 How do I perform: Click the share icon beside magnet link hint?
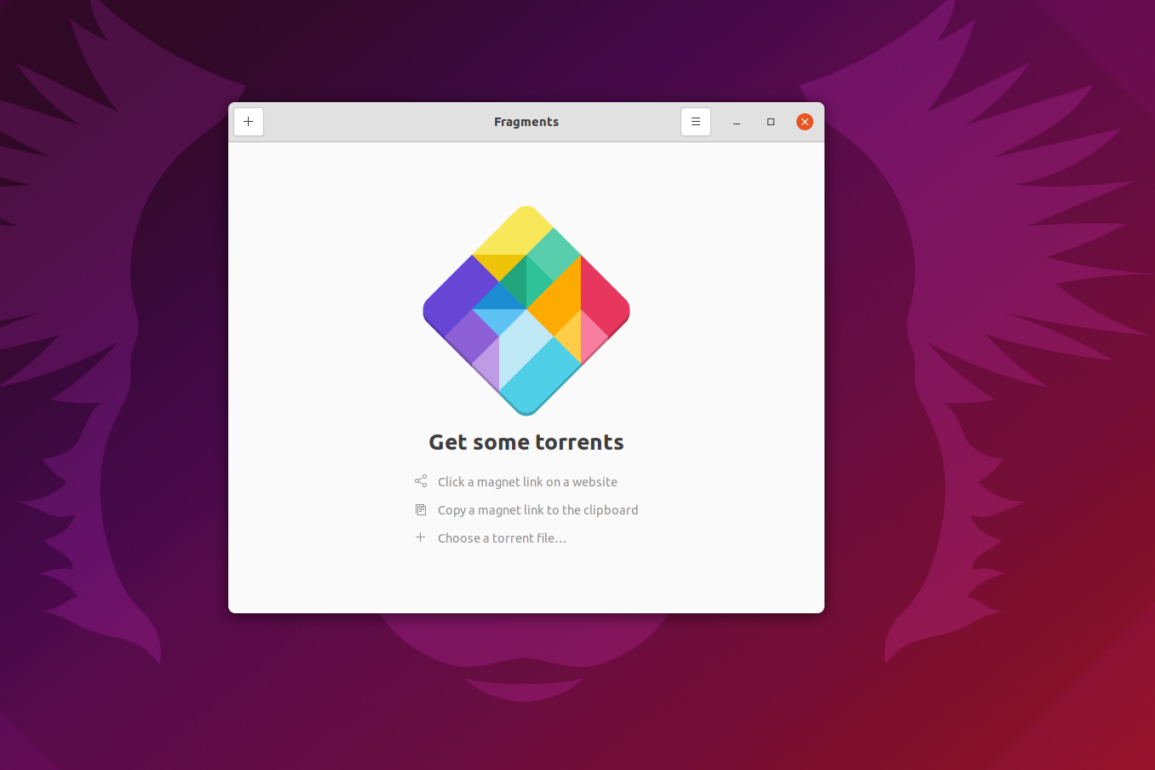[421, 481]
